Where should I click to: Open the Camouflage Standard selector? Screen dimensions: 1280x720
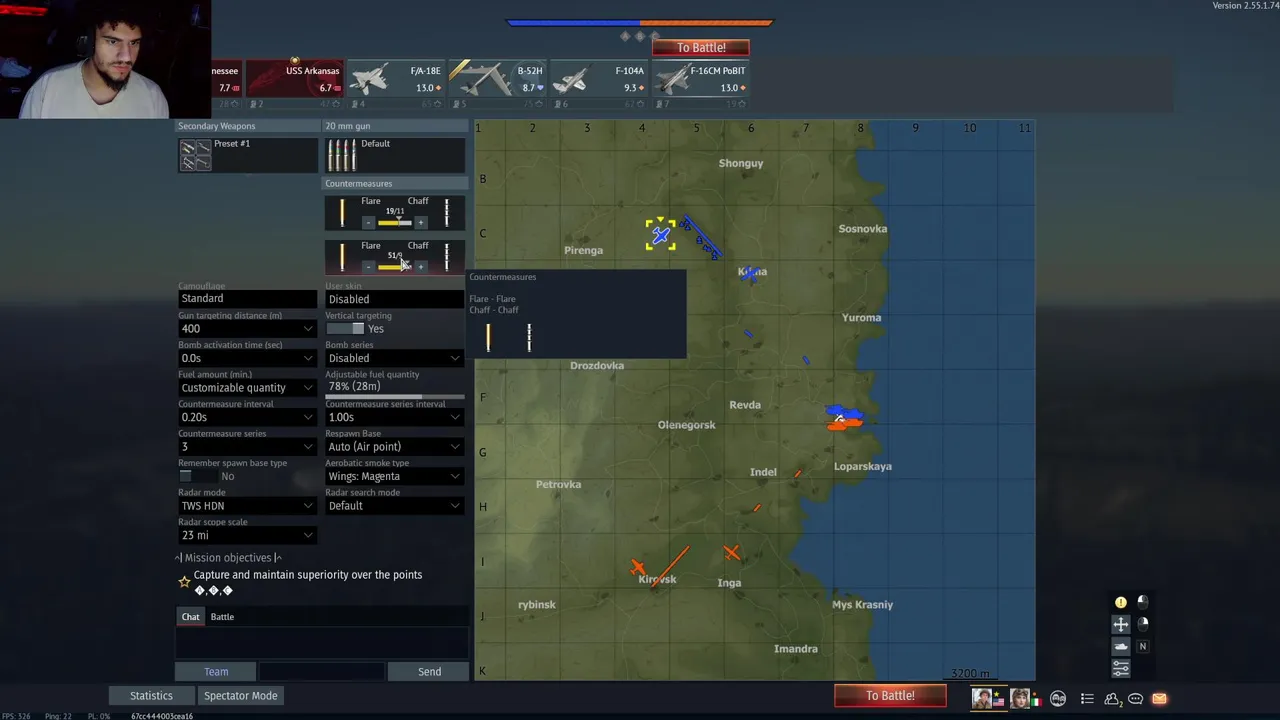248,298
